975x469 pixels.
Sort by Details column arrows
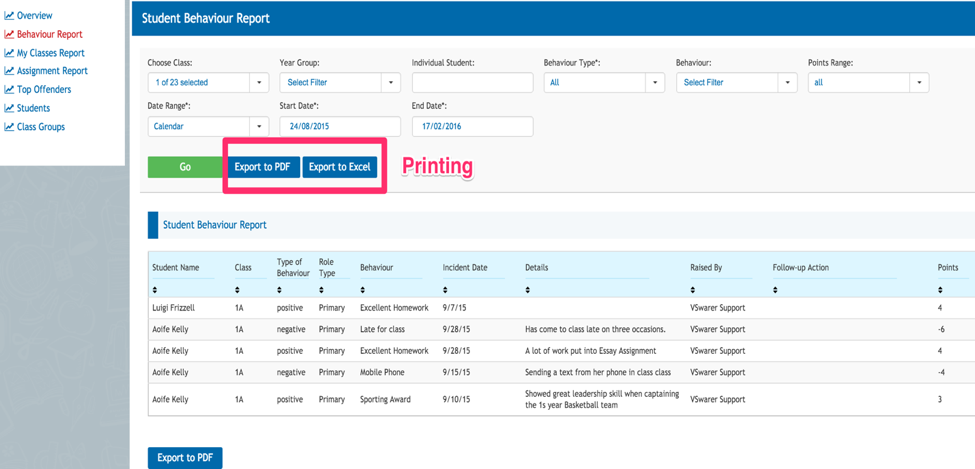point(528,290)
